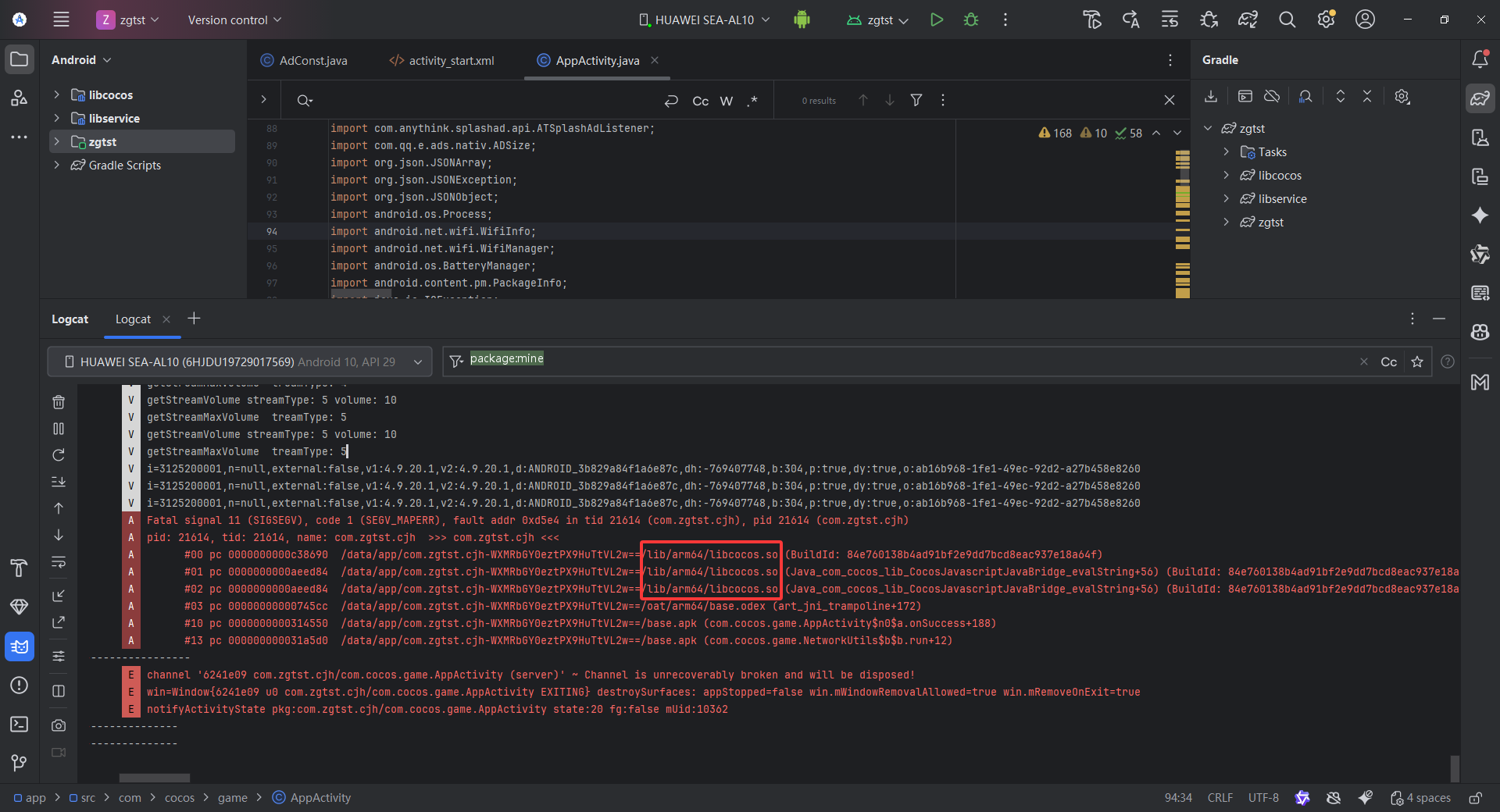Open the Terminal tool window
1500x812 pixels.
[x=20, y=725]
